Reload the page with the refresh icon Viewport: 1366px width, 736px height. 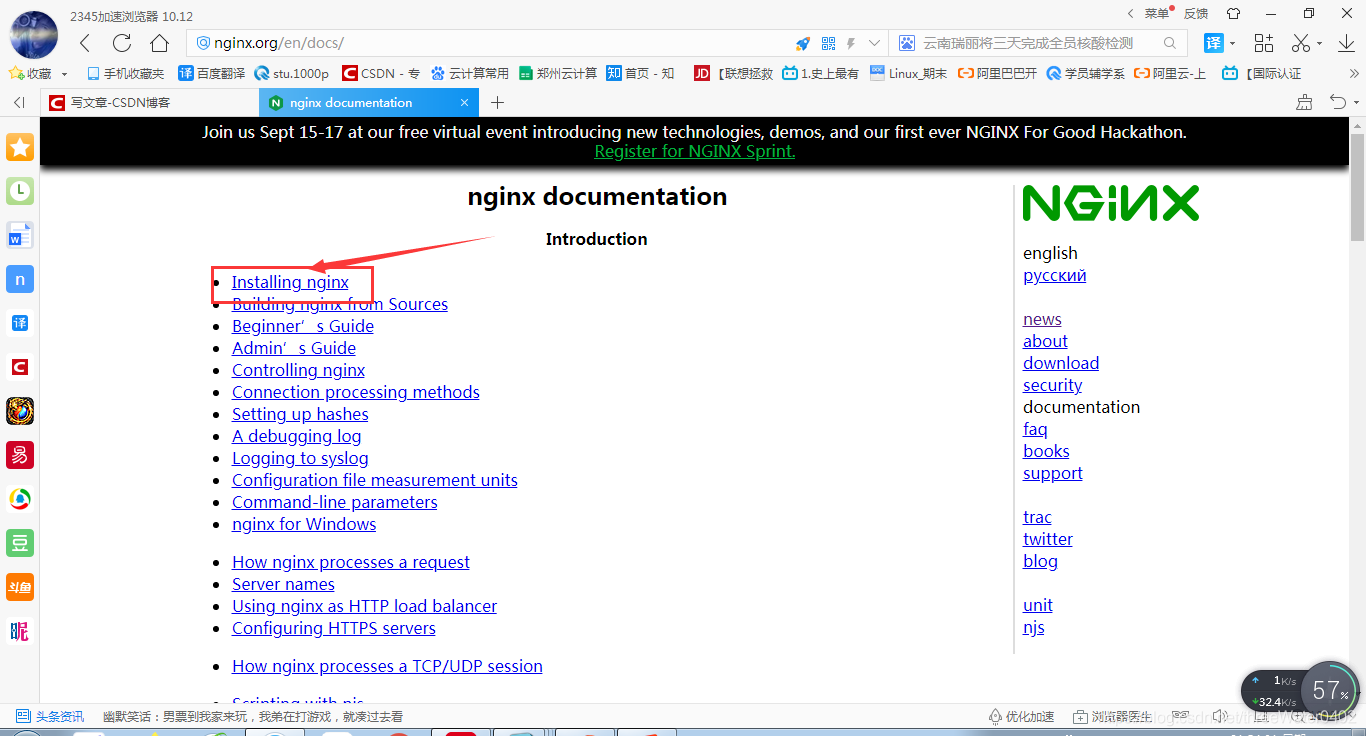coord(122,43)
